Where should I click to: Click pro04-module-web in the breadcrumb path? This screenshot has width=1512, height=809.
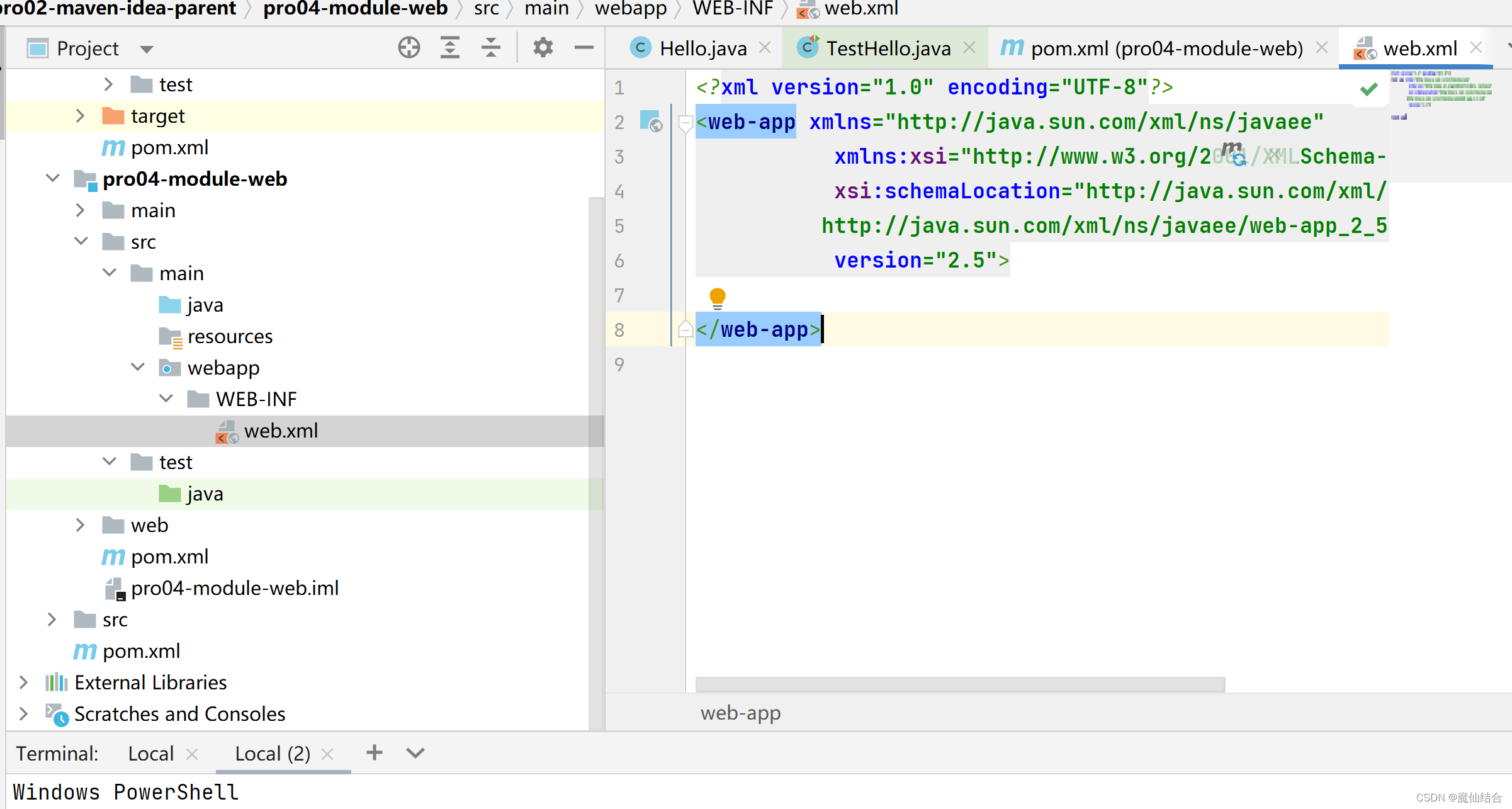356,9
